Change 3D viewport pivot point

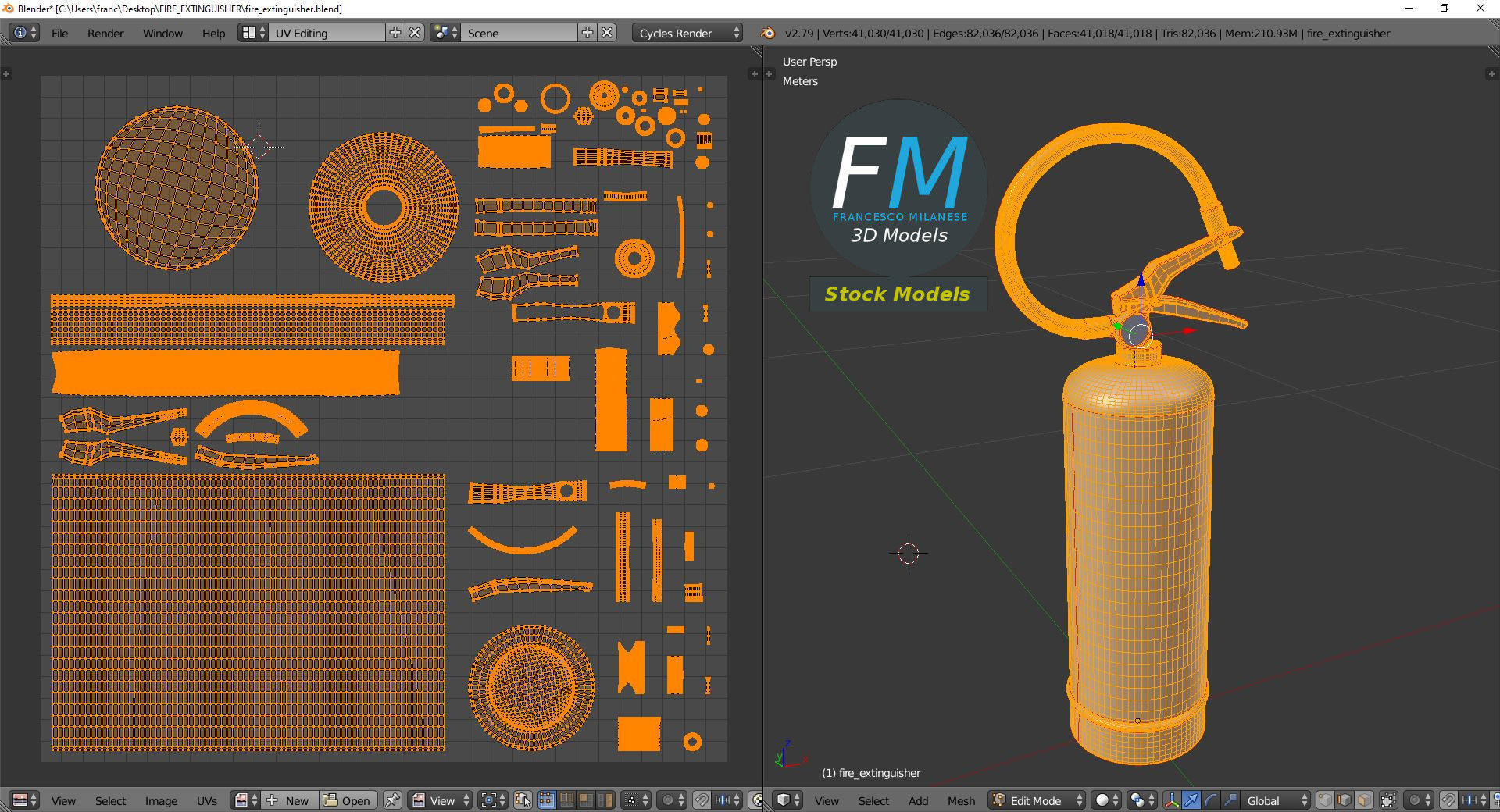click(x=1143, y=800)
